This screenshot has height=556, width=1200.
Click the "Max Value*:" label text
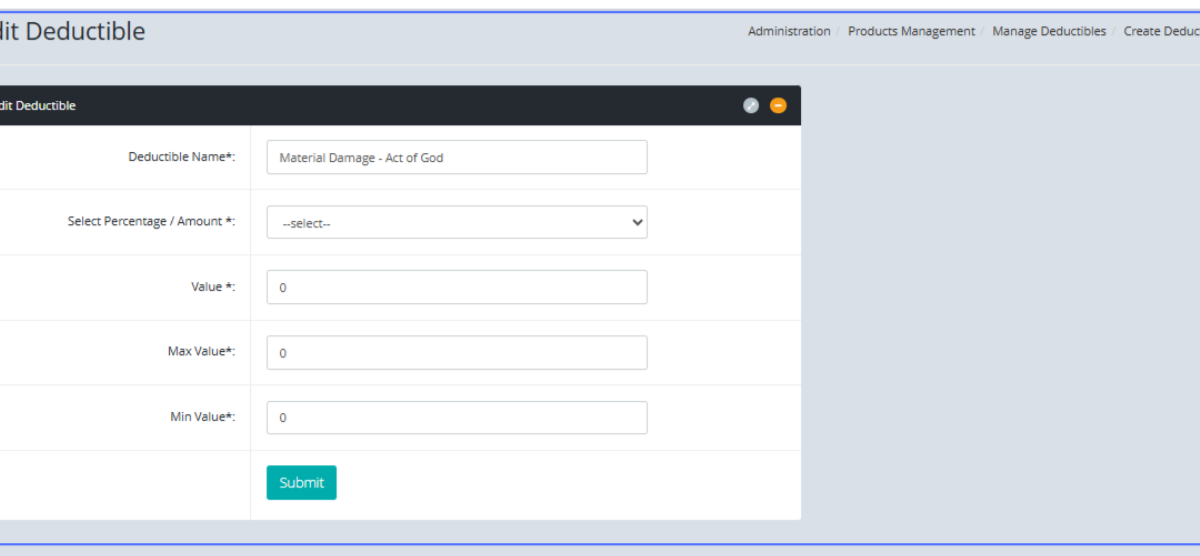(x=201, y=352)
